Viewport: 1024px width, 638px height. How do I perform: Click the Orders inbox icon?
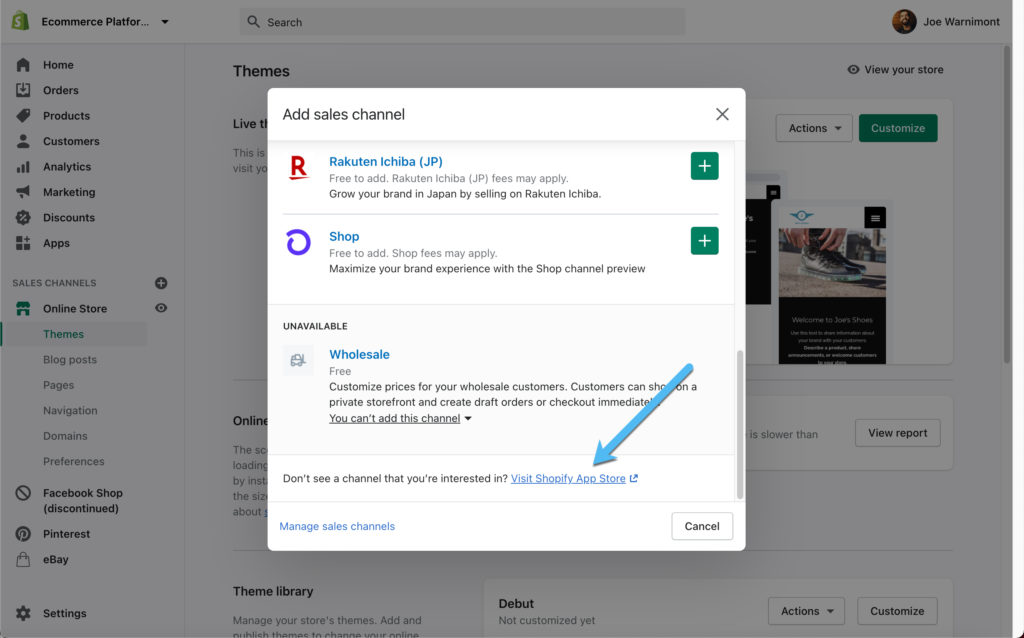pos(23,90)
